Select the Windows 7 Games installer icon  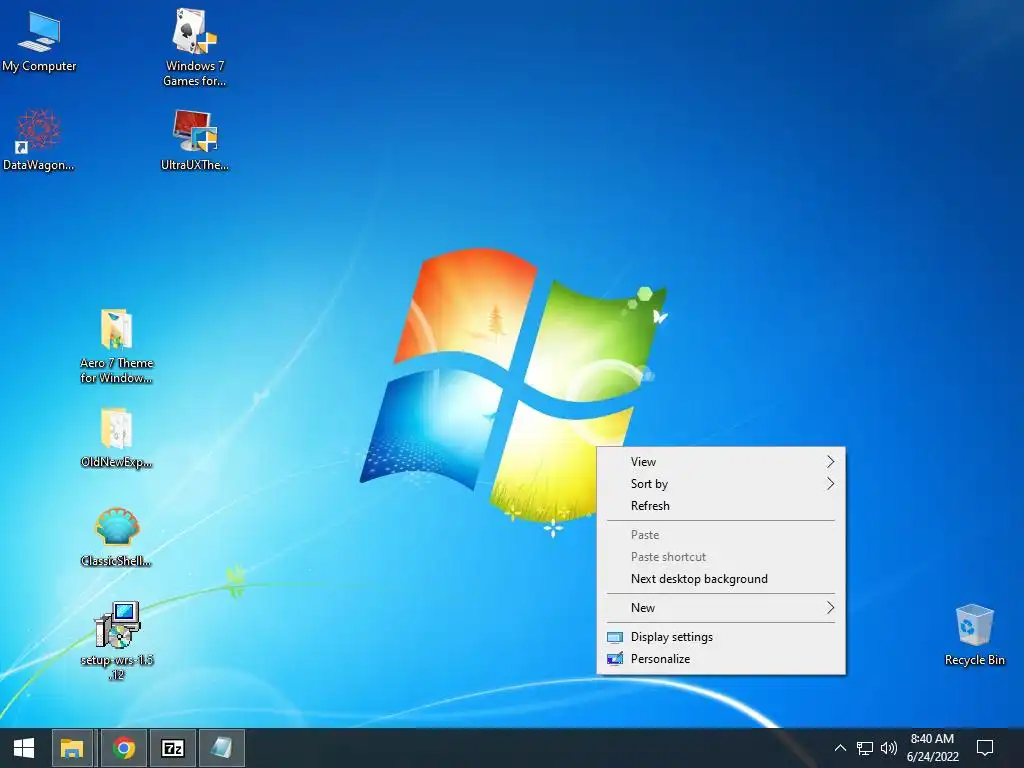[195, 47]
